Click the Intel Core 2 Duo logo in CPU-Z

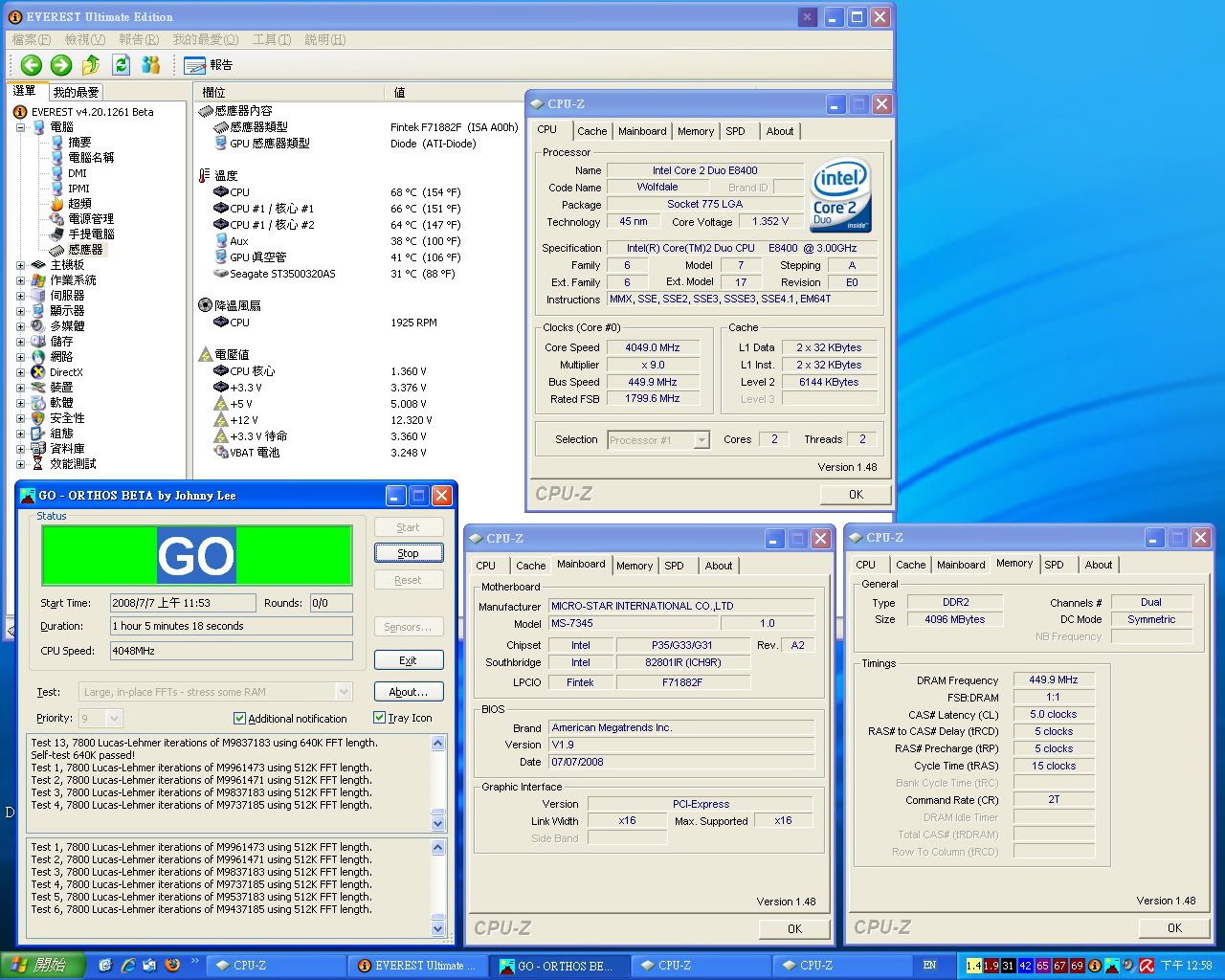click(x=841, y=195)
